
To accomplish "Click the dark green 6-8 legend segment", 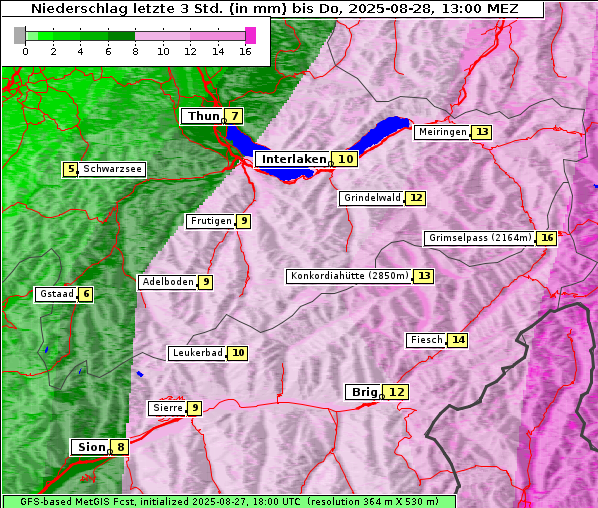I will 122,36.
